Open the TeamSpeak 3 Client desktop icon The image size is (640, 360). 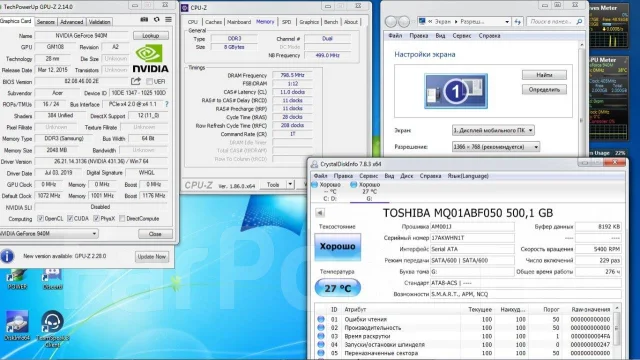click(53, 322)
